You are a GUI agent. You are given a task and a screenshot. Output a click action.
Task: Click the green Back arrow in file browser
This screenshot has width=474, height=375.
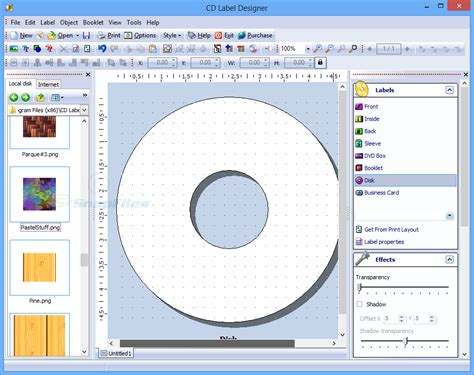(x=14, y=97)
